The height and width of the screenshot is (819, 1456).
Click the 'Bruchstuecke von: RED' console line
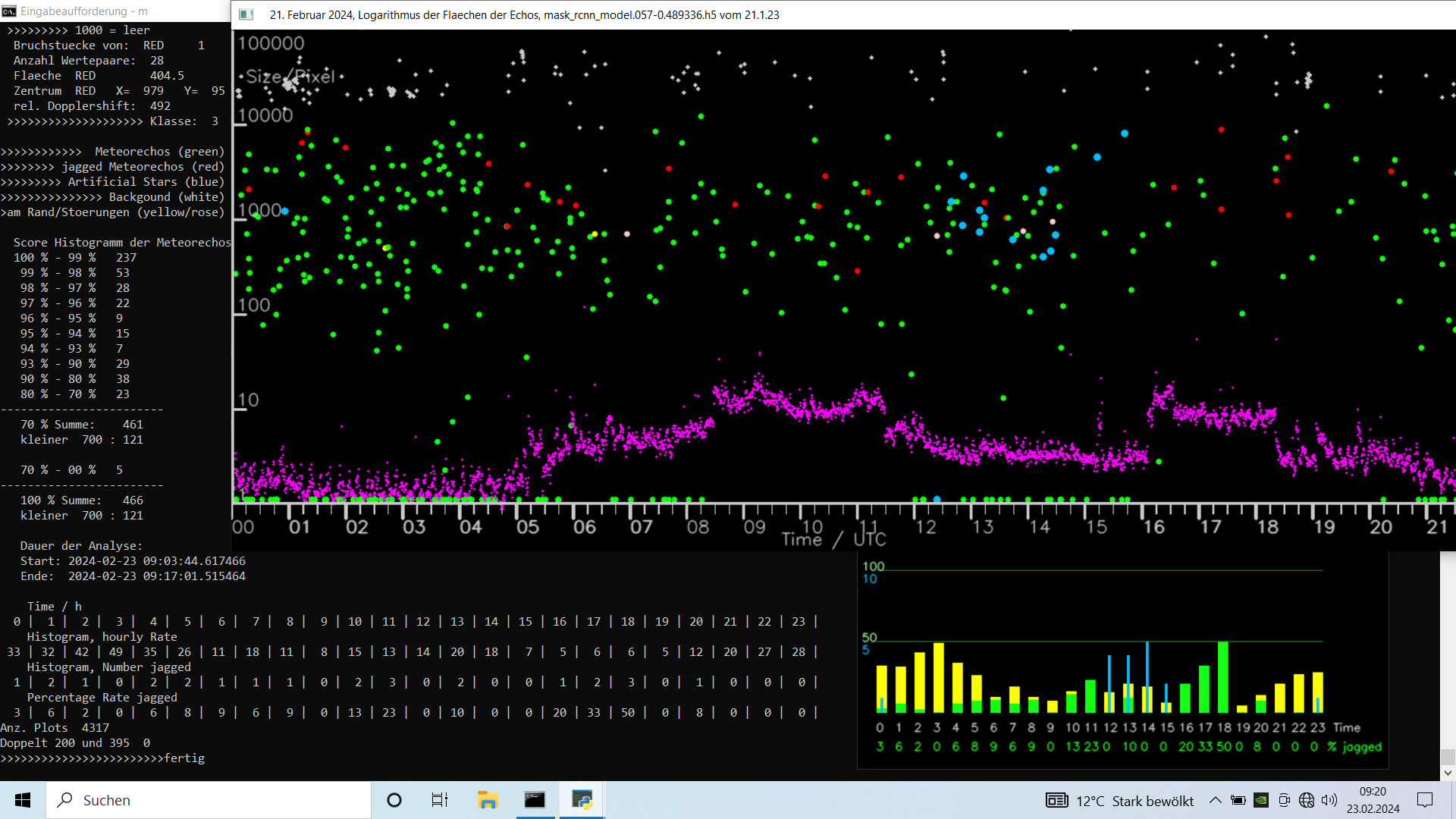108,45
